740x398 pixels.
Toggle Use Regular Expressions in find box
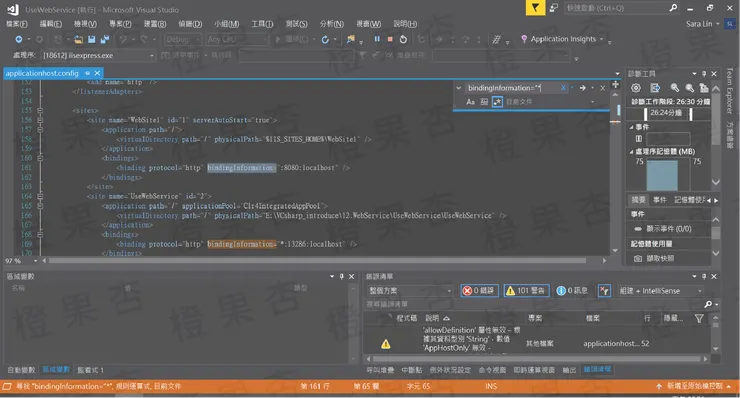497,102
